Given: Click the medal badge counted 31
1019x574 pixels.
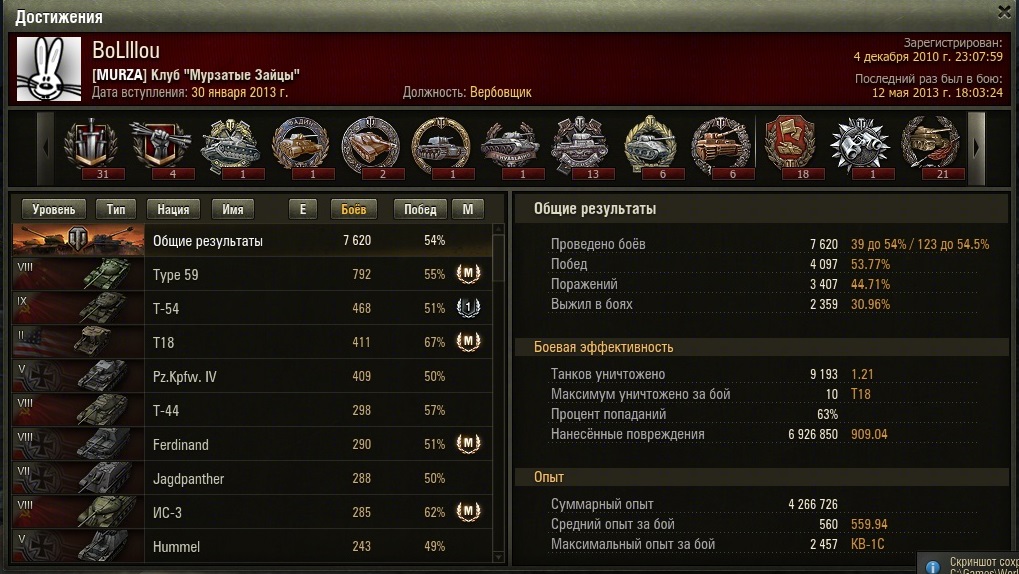Looking at the screenshot, I should [x=91, y=148].
